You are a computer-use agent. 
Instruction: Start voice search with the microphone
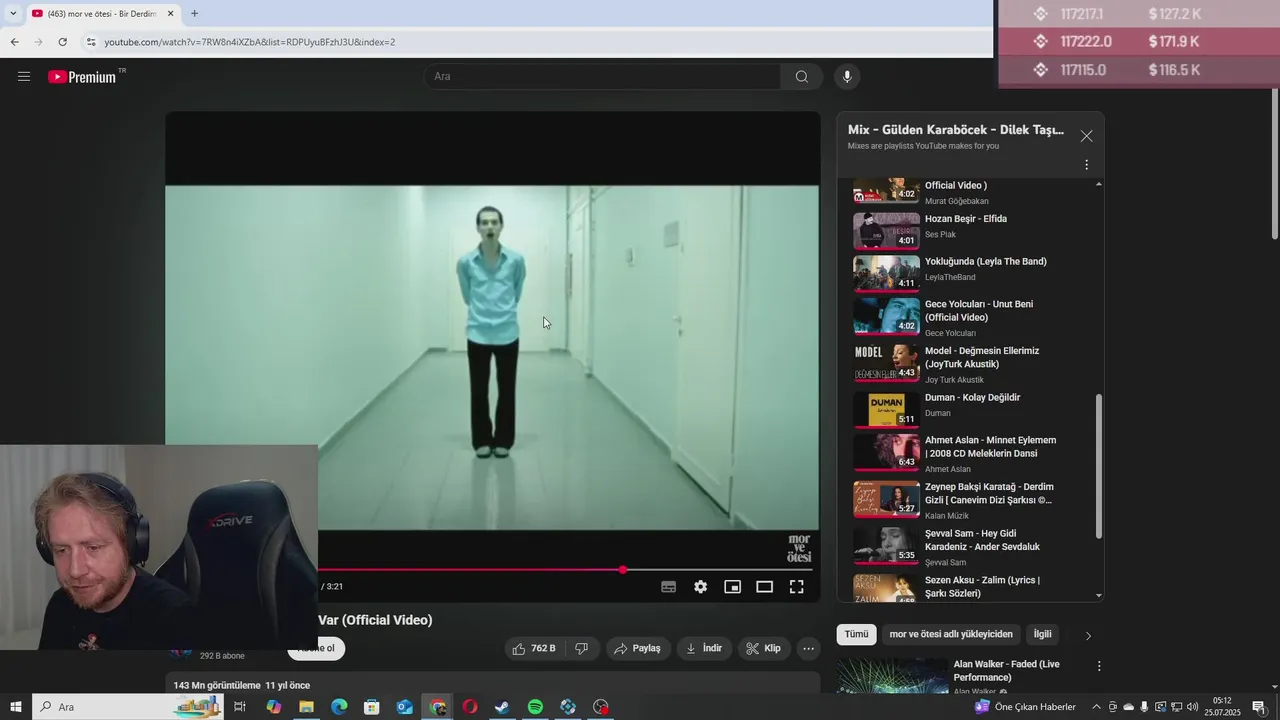coord(847,77)
